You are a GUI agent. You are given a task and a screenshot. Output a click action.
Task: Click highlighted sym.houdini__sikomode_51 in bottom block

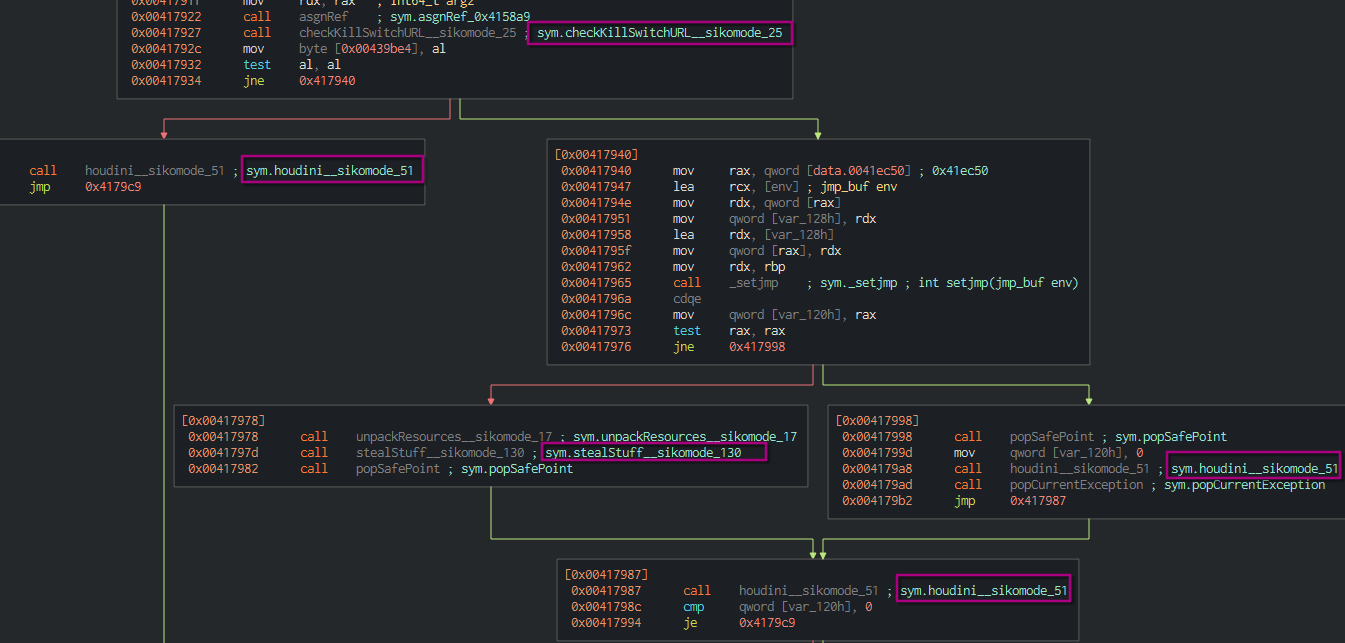point(984,591)
